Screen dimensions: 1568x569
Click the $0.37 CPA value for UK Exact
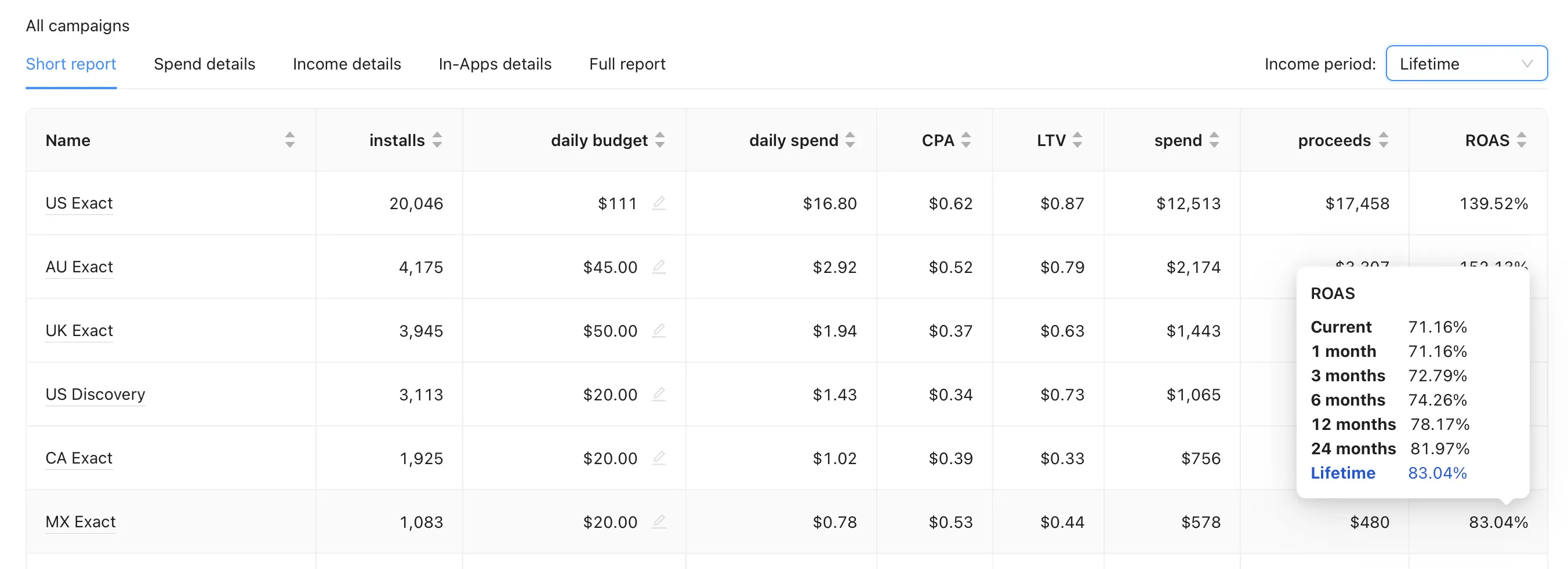[950, 331]
